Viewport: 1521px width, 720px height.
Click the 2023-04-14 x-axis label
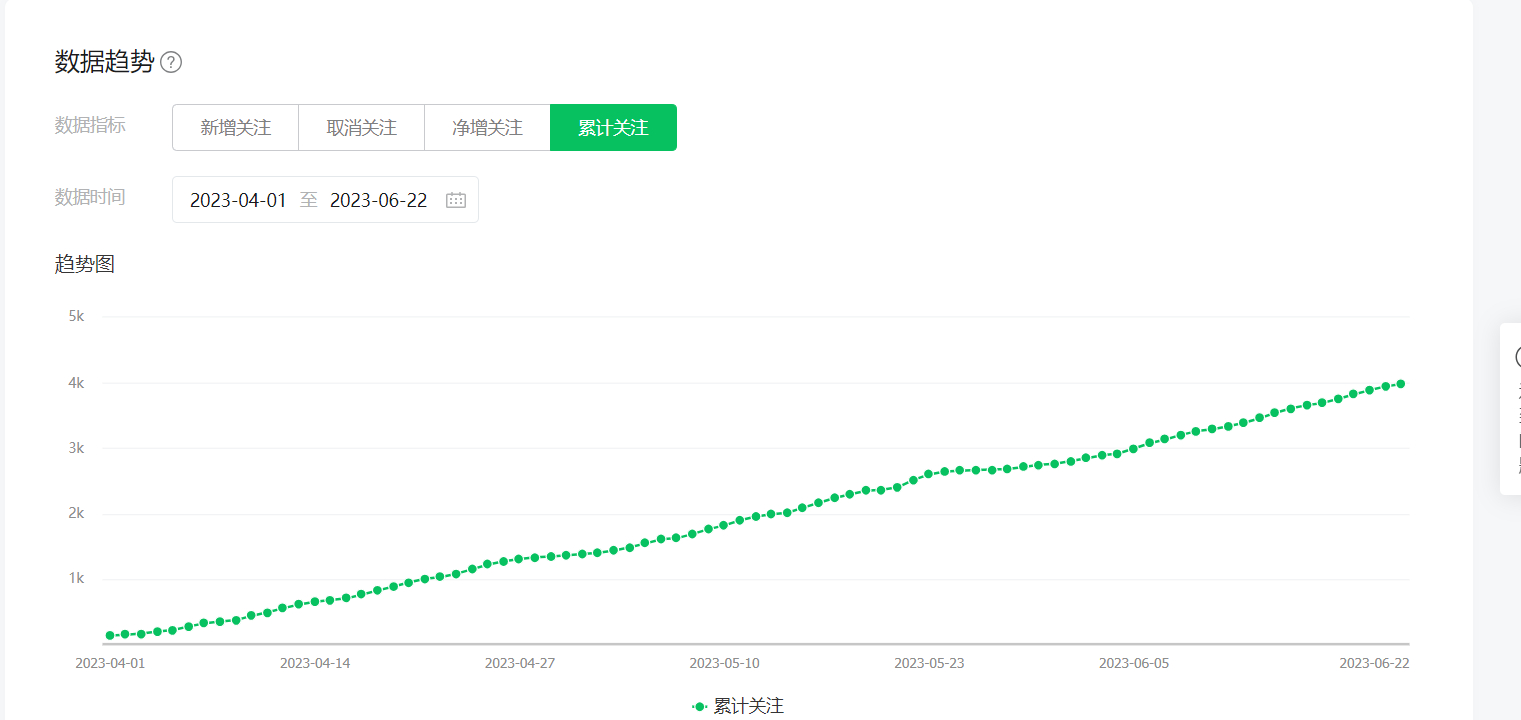315,663
